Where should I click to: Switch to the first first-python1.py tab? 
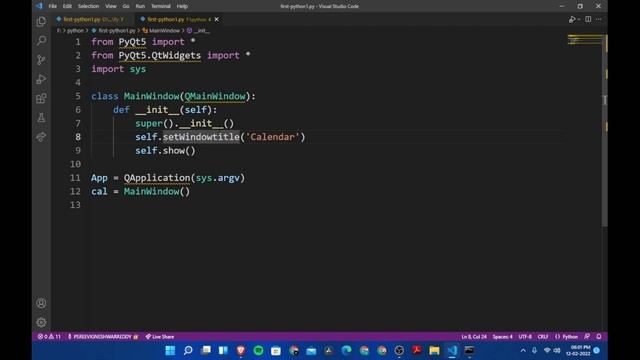coord(93,19)
